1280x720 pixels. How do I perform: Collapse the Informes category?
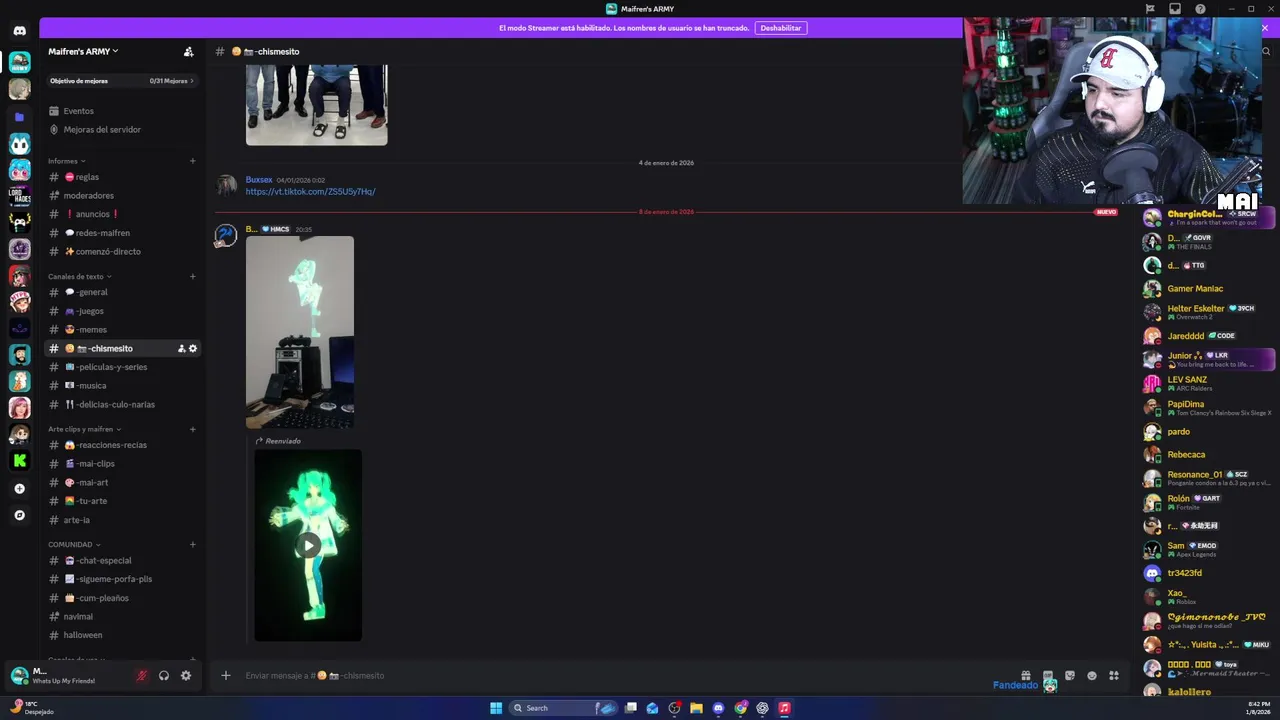pos(67,161)
